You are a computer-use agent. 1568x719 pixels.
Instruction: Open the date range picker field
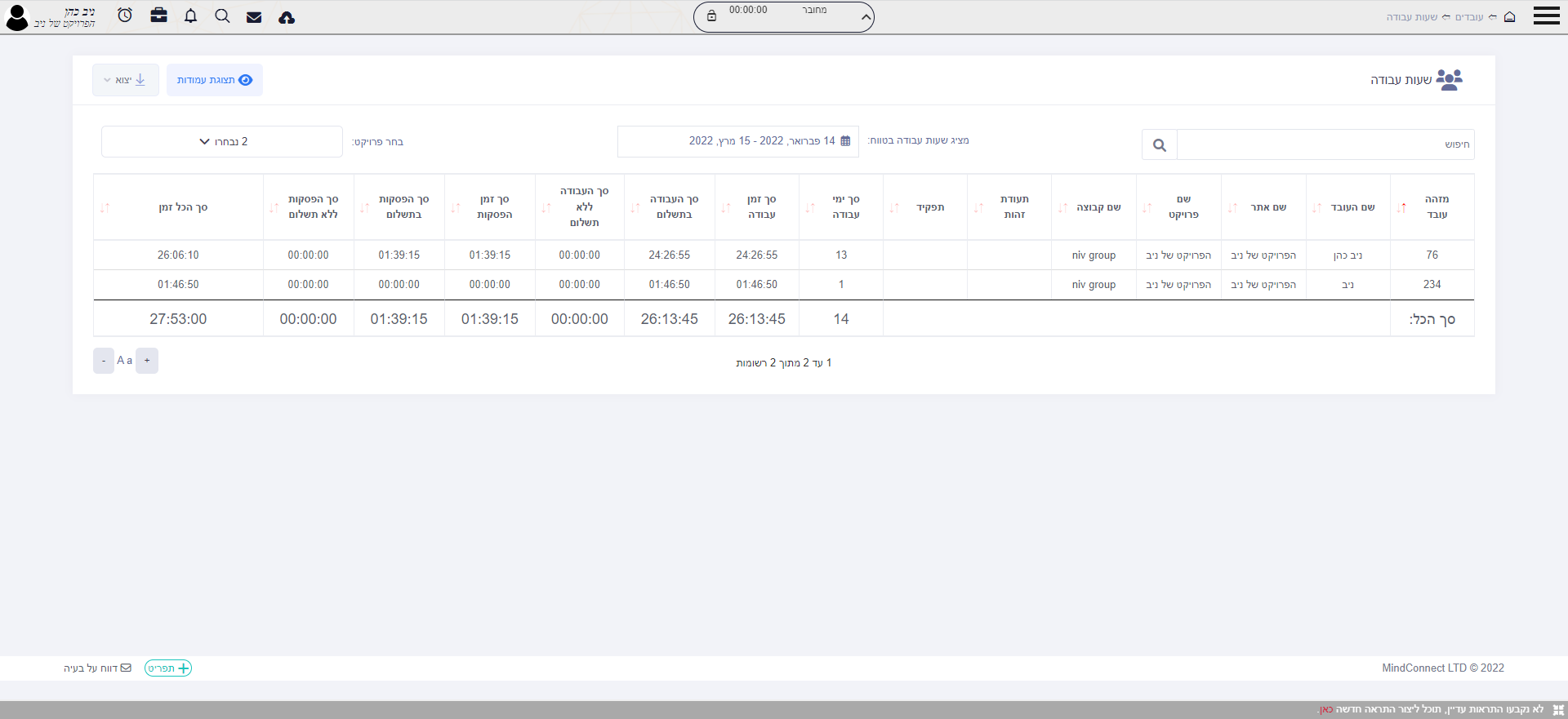coord(737,141)
